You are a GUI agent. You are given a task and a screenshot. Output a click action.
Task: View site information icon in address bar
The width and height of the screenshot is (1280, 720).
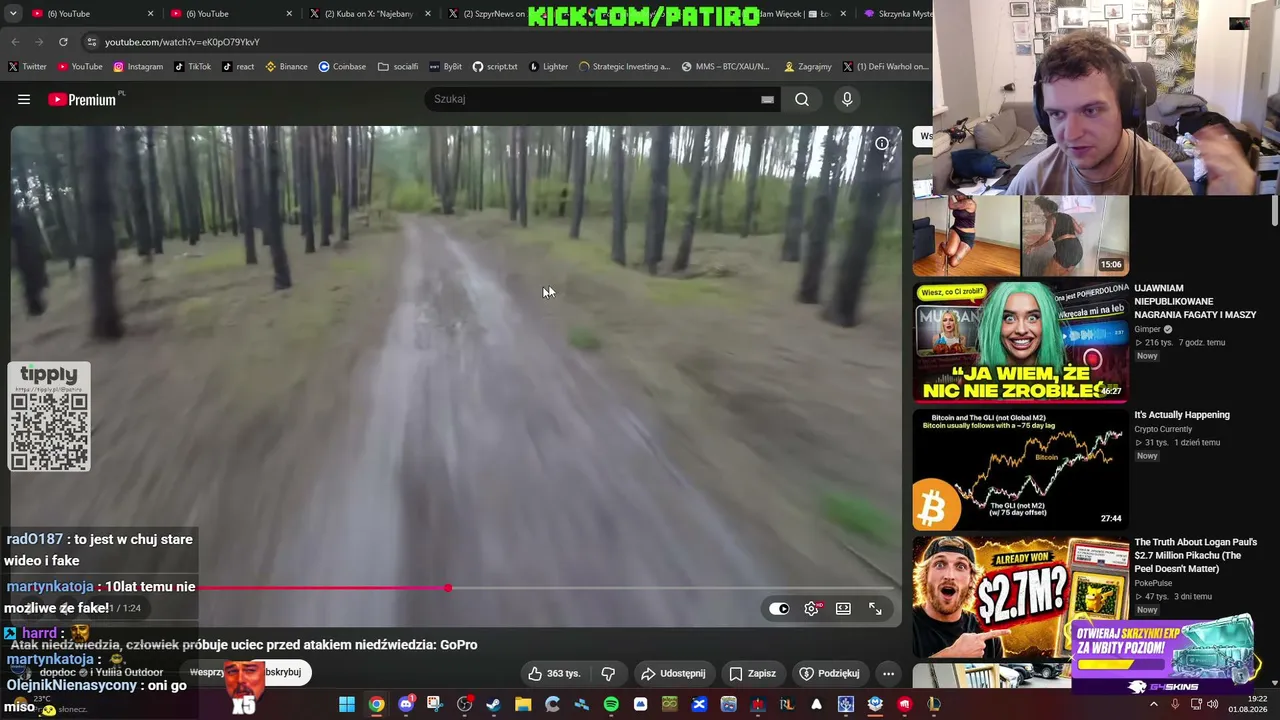92,42
